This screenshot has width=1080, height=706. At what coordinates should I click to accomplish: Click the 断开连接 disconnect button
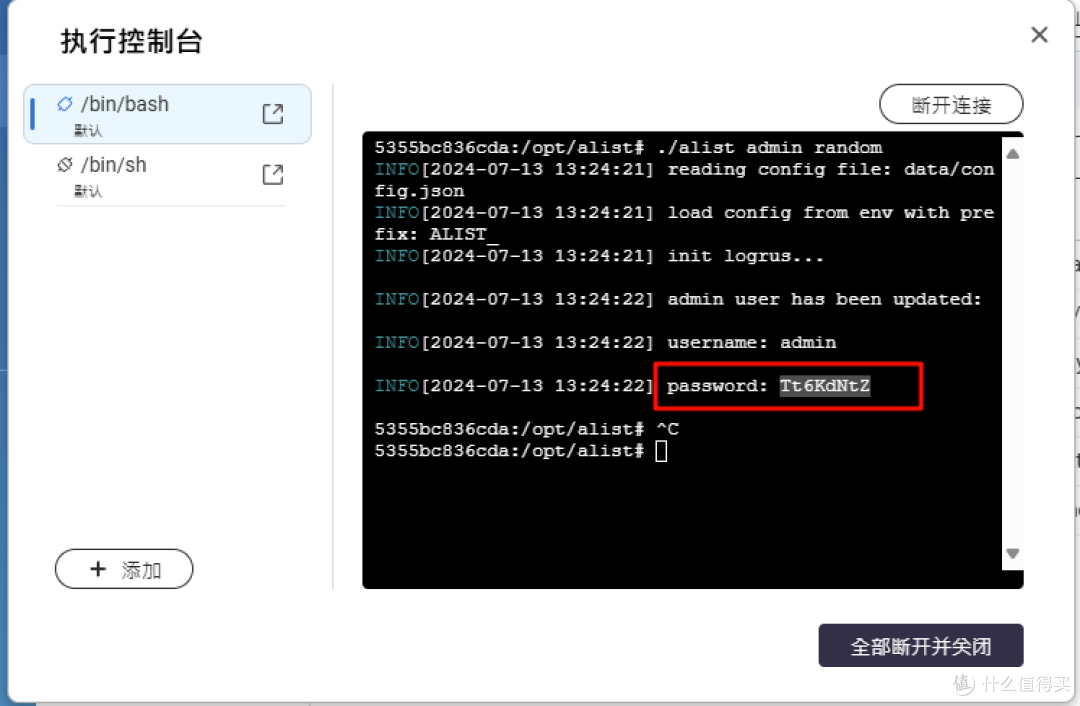[x=951, y=105]
